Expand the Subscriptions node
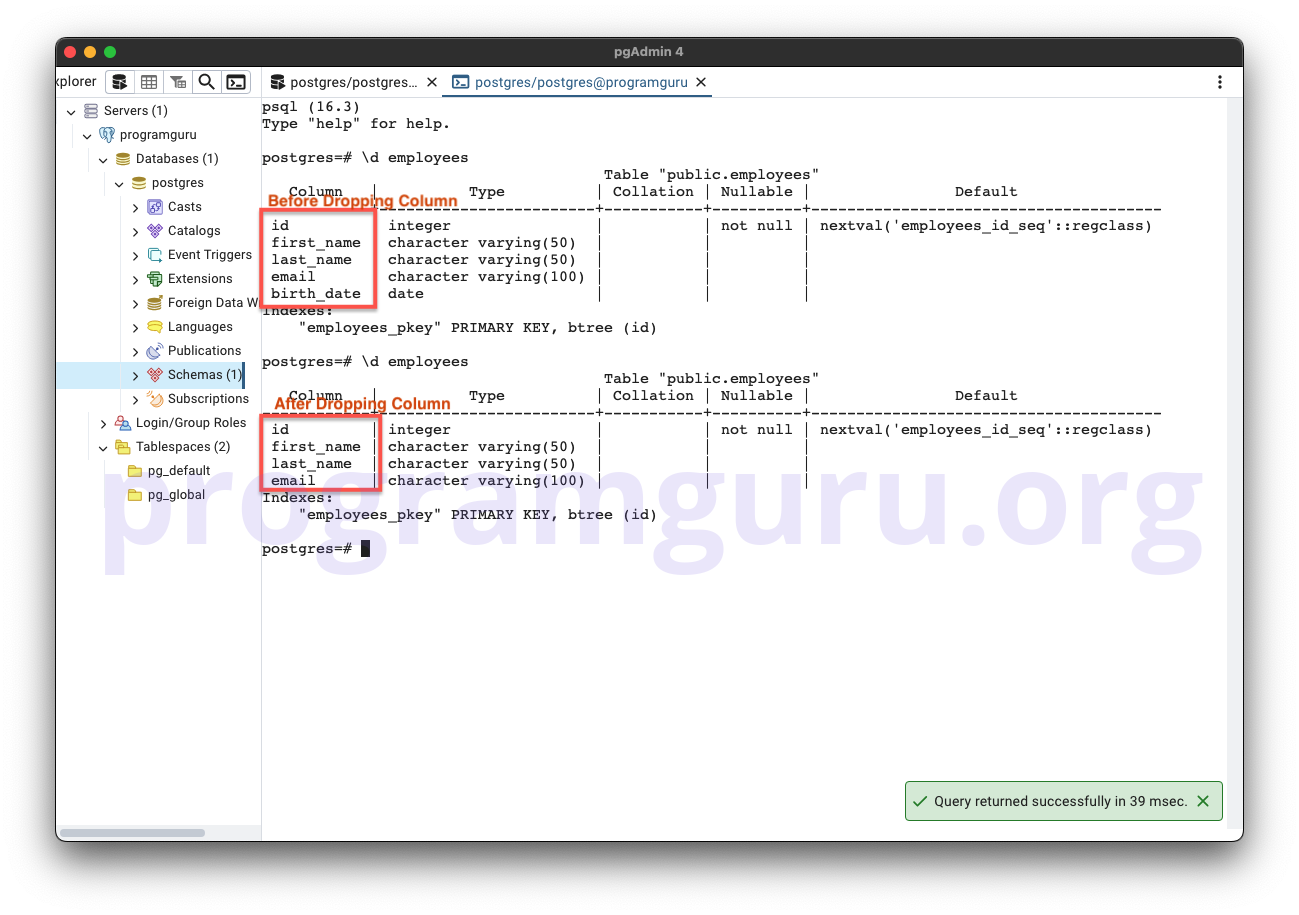This screenshot has width=1299, height=915. pyautogui.click(x=136, y=399)
